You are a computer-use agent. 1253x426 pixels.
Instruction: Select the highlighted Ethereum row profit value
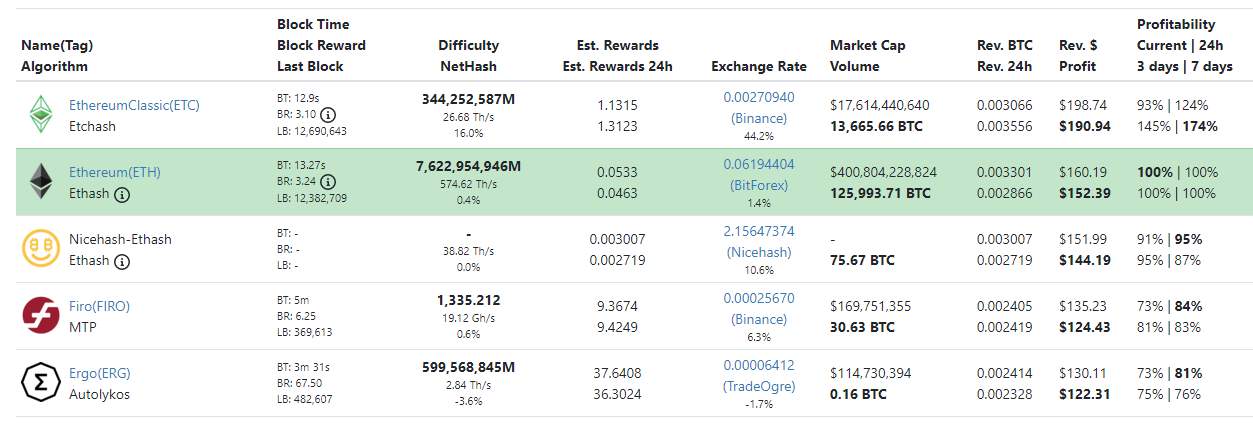1084,193
